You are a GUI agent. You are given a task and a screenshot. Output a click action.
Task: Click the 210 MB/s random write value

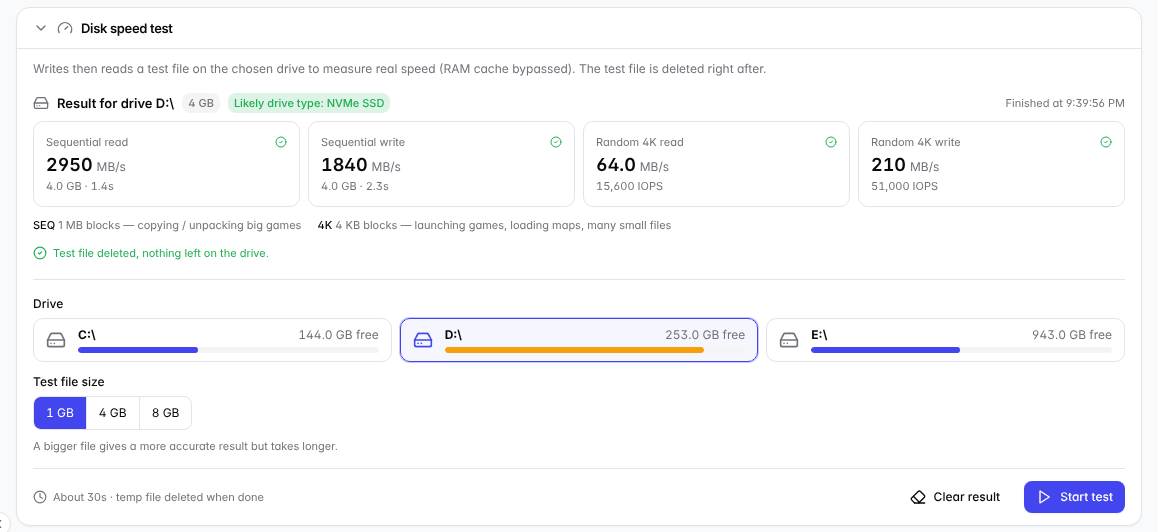pyautogui.click(x=905, y=164)
